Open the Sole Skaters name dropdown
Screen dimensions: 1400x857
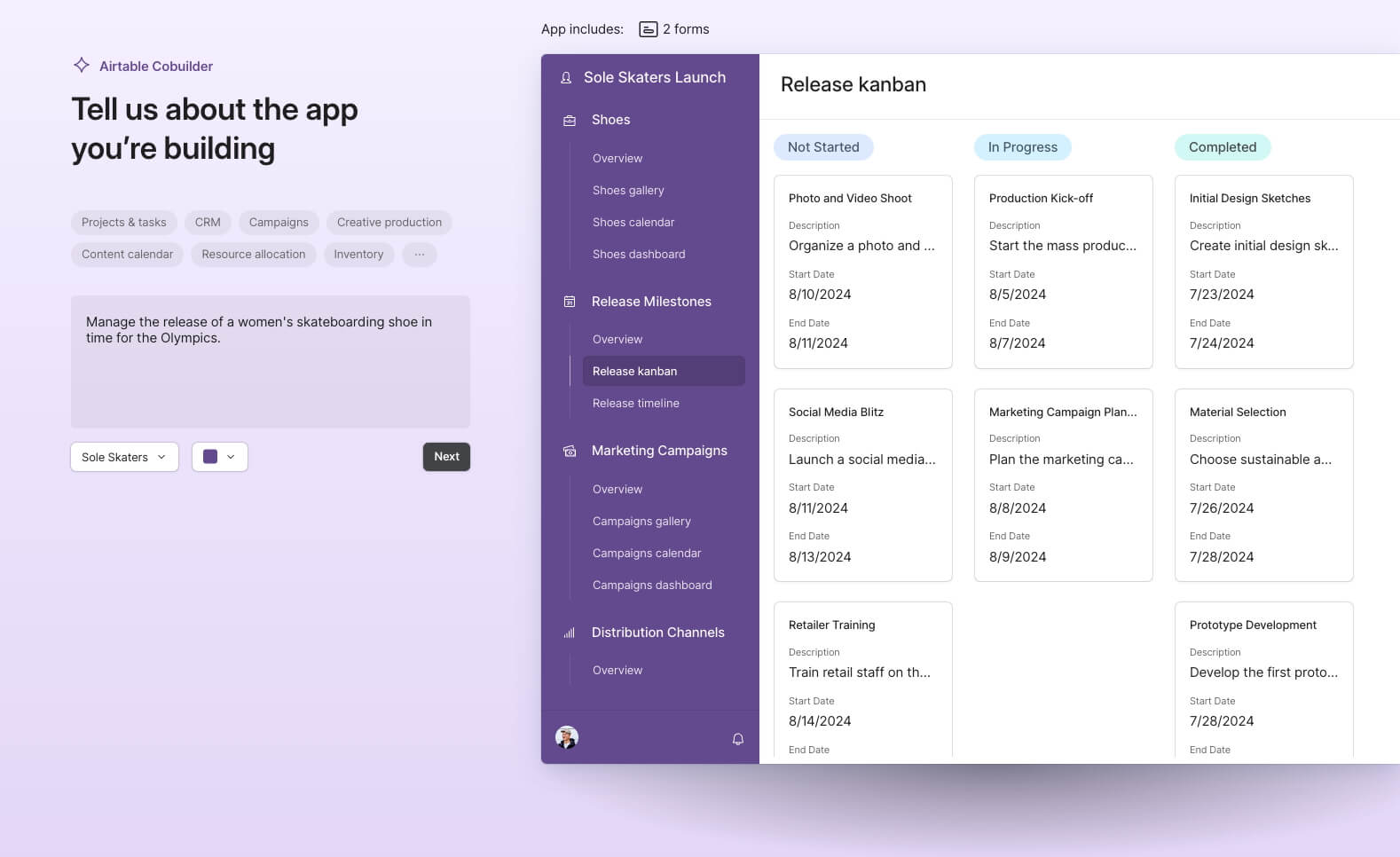[x=124, y=457]
